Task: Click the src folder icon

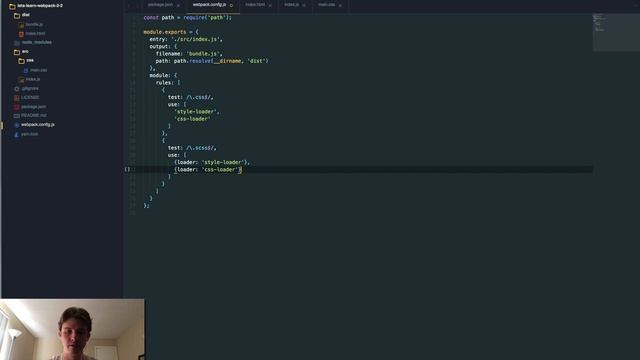Action: pyautogui.click(x=17, y=52)
